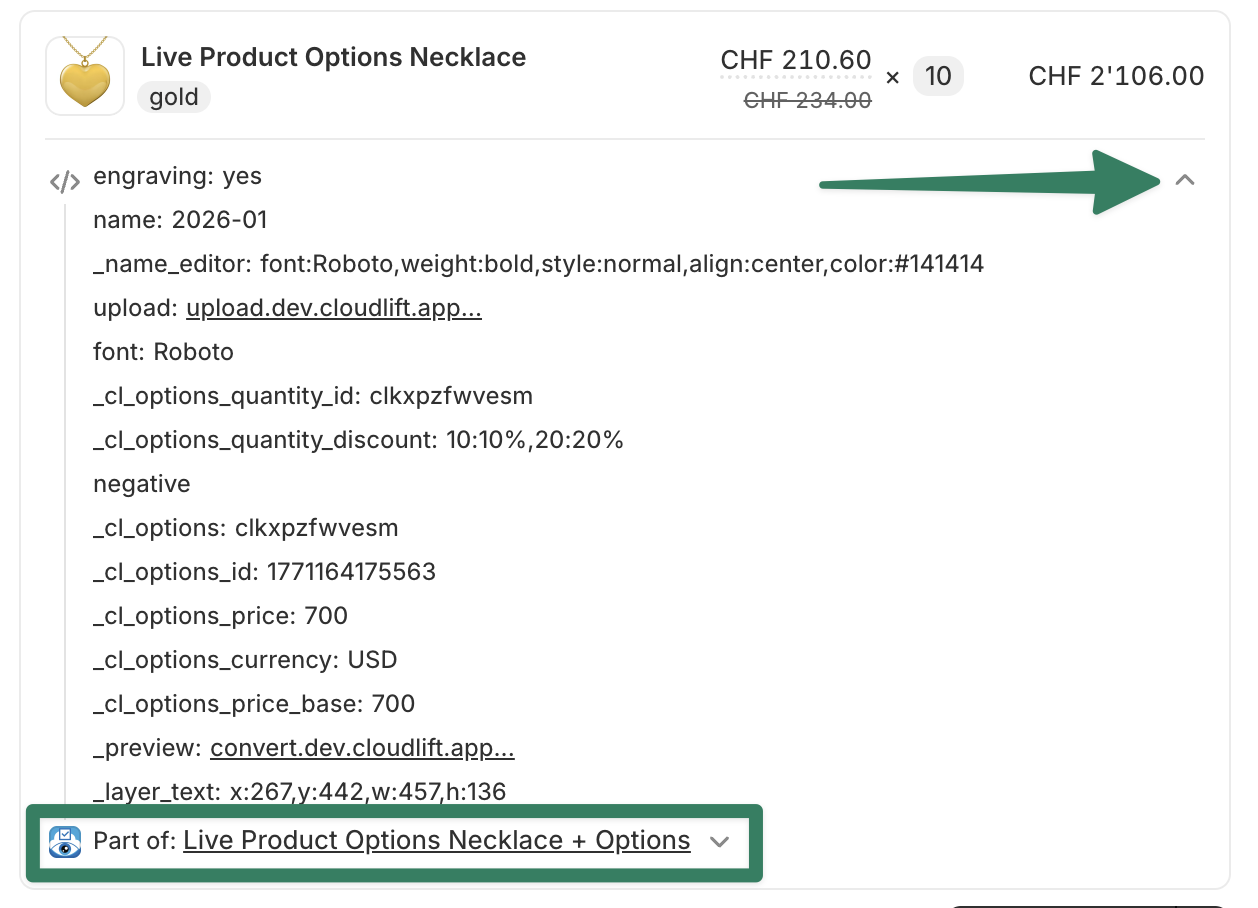Click the Live Product Options app icon
Viewport: 1258px width, 908px height.
(x=65, y=842)
